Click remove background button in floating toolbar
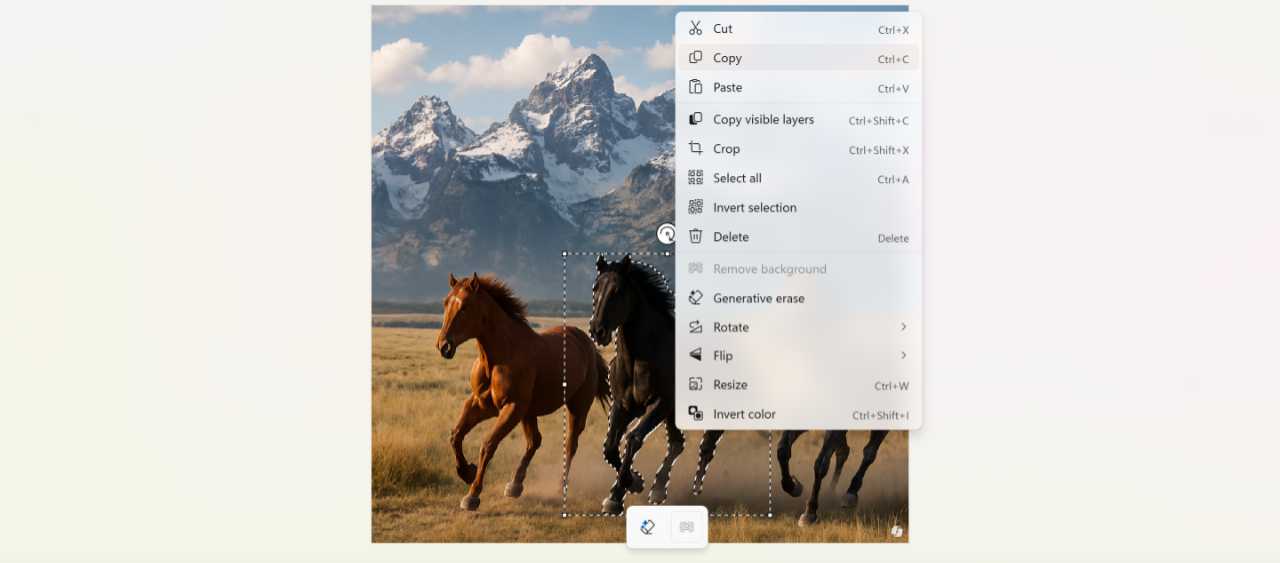1280x563 pixels. pyautogui.click(x=687, y=527)
